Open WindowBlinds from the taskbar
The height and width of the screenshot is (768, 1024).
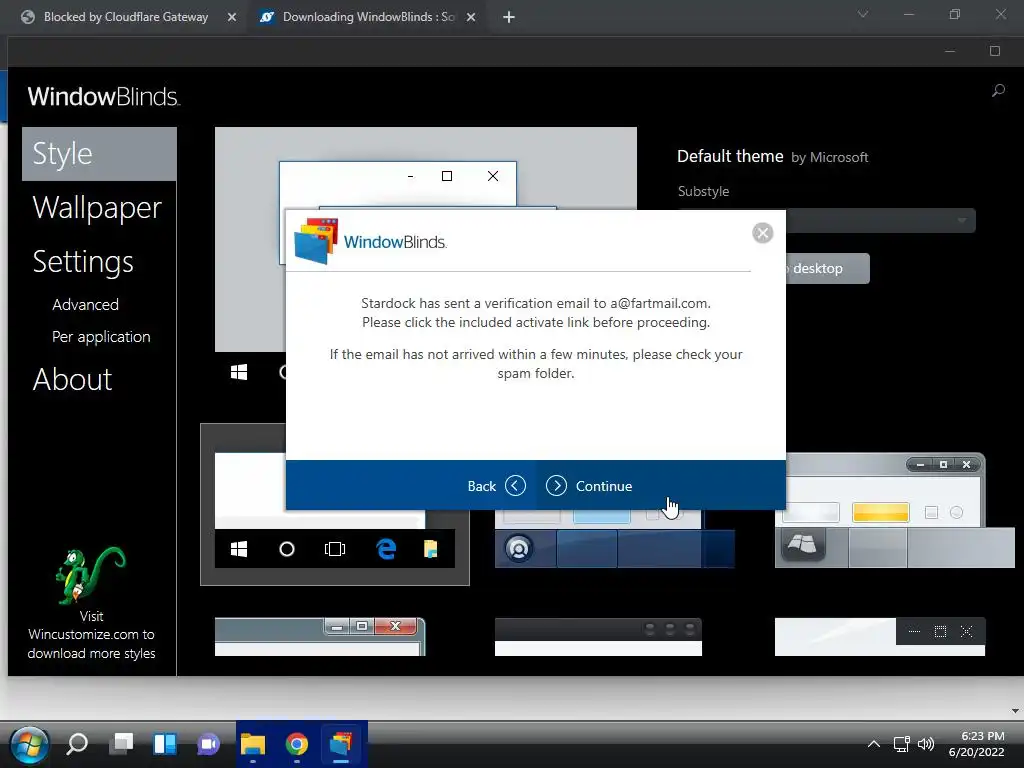340,744
